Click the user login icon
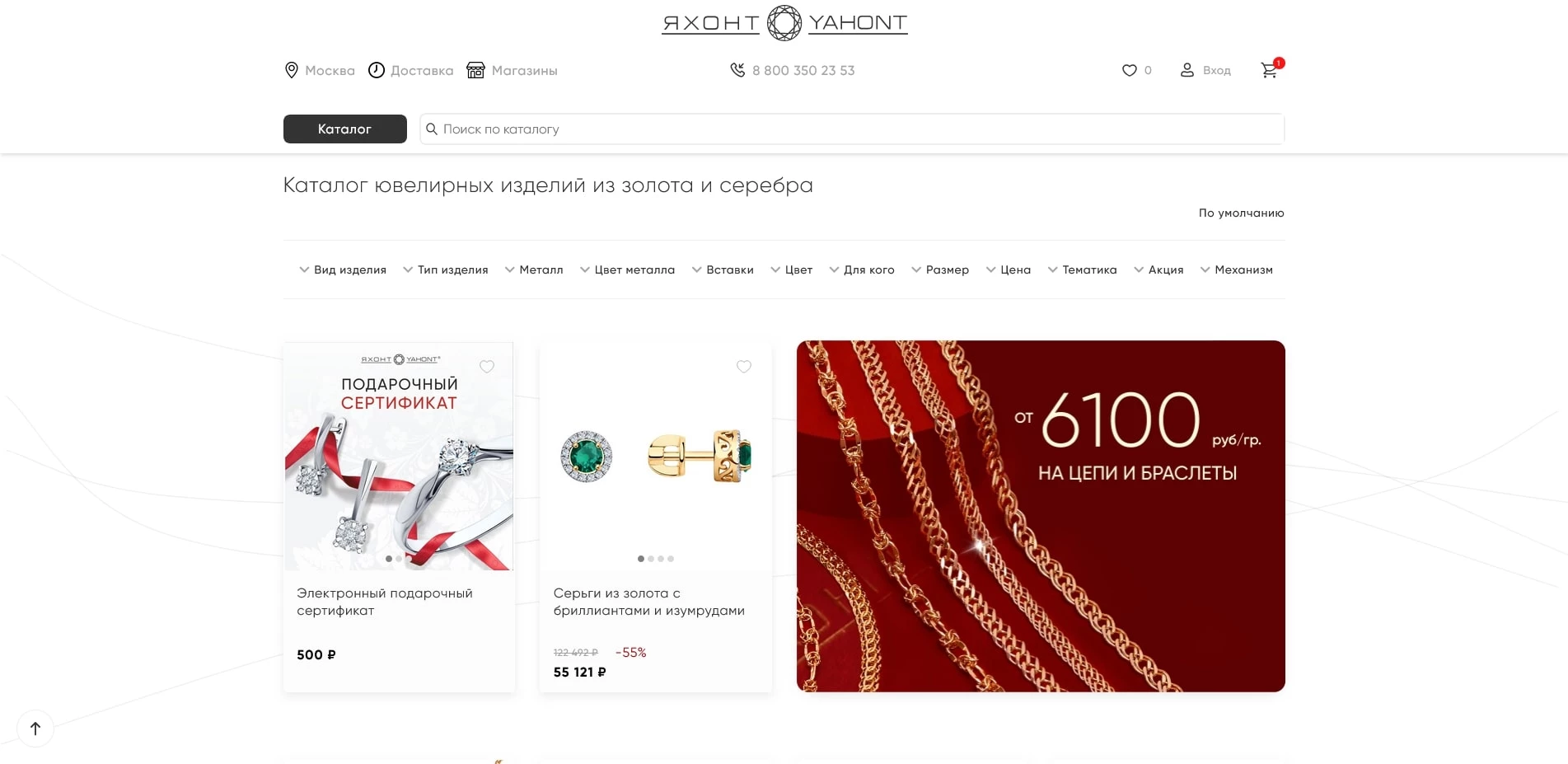Screen dimensions: 1568x764 (1187, 70)
